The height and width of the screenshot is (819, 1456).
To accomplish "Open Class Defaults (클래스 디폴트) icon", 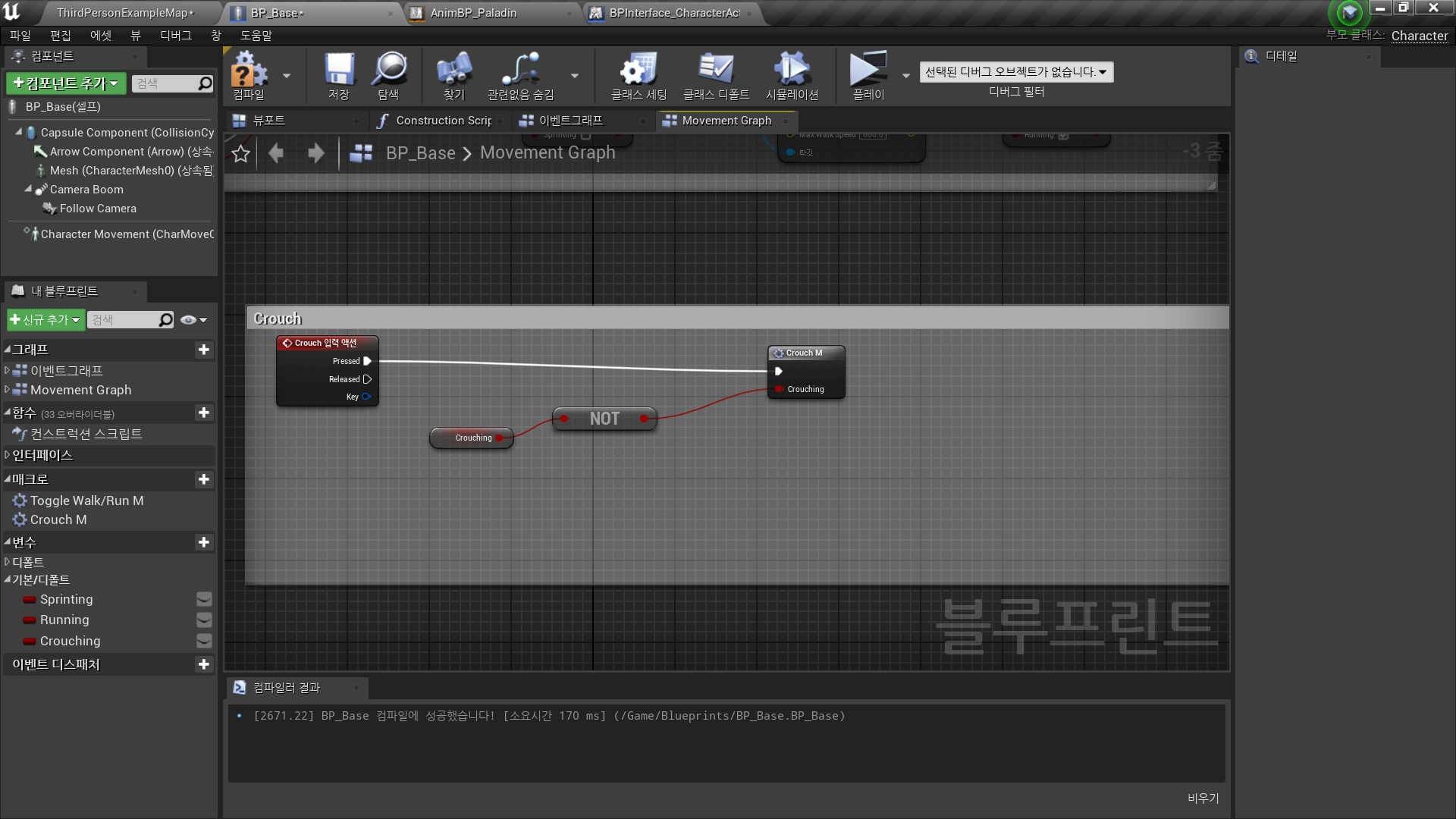I will (x=715, y=70).
